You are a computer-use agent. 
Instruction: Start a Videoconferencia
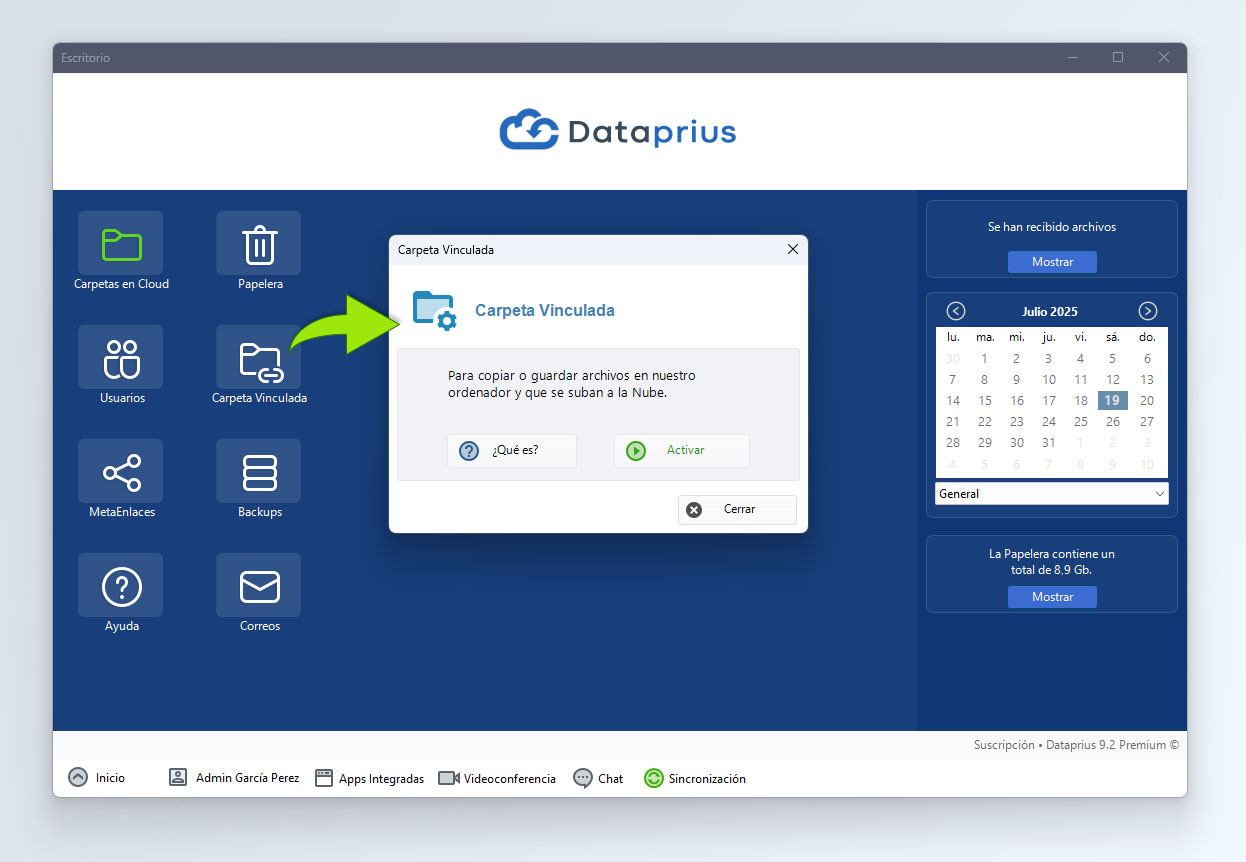(x=497, y=778)
